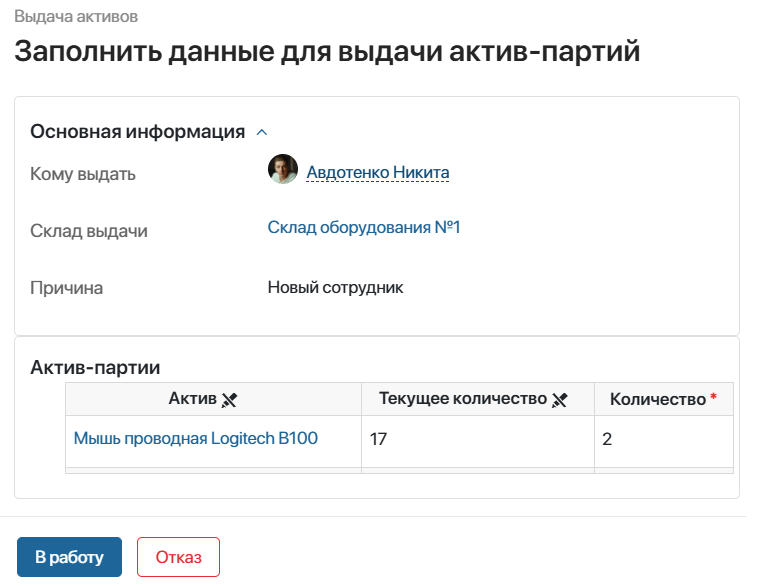This screenshot has height=587, width=758.
Task: Click the crossed-pencil icon beside Актив header
Action: pyautogui.click(x=229, y=400)
